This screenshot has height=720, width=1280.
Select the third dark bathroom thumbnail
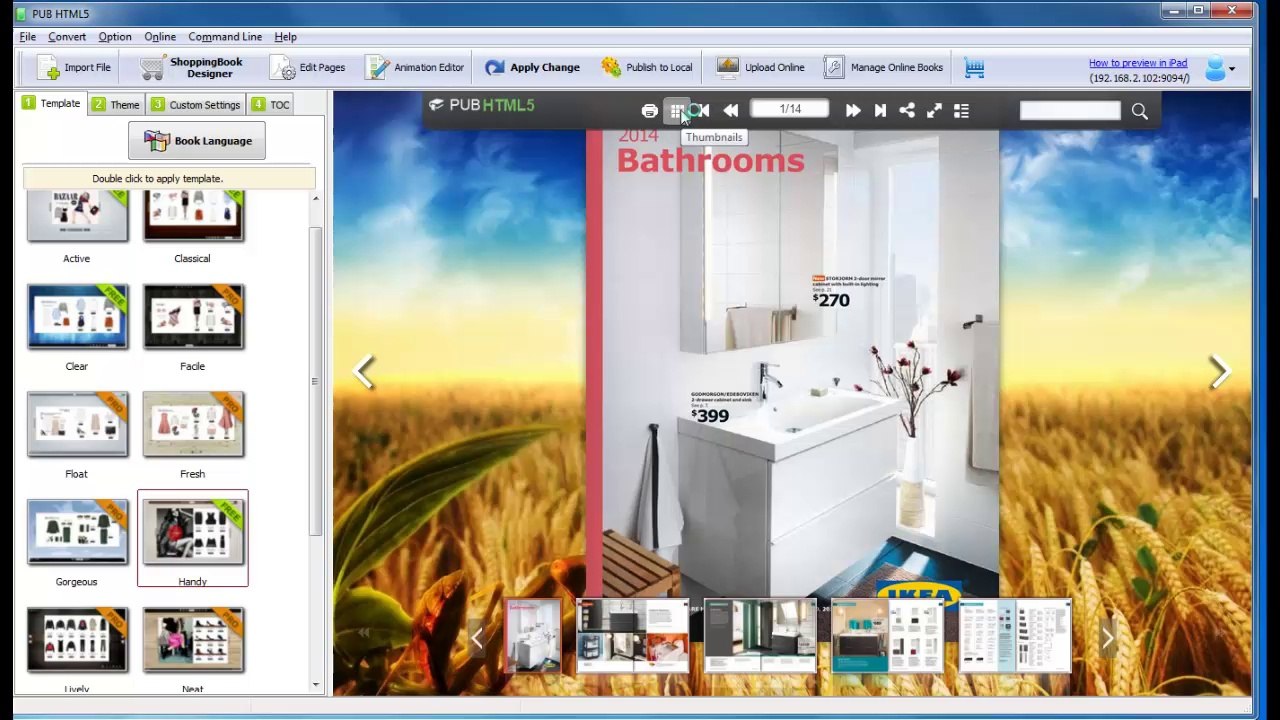(x=760, y=636)
